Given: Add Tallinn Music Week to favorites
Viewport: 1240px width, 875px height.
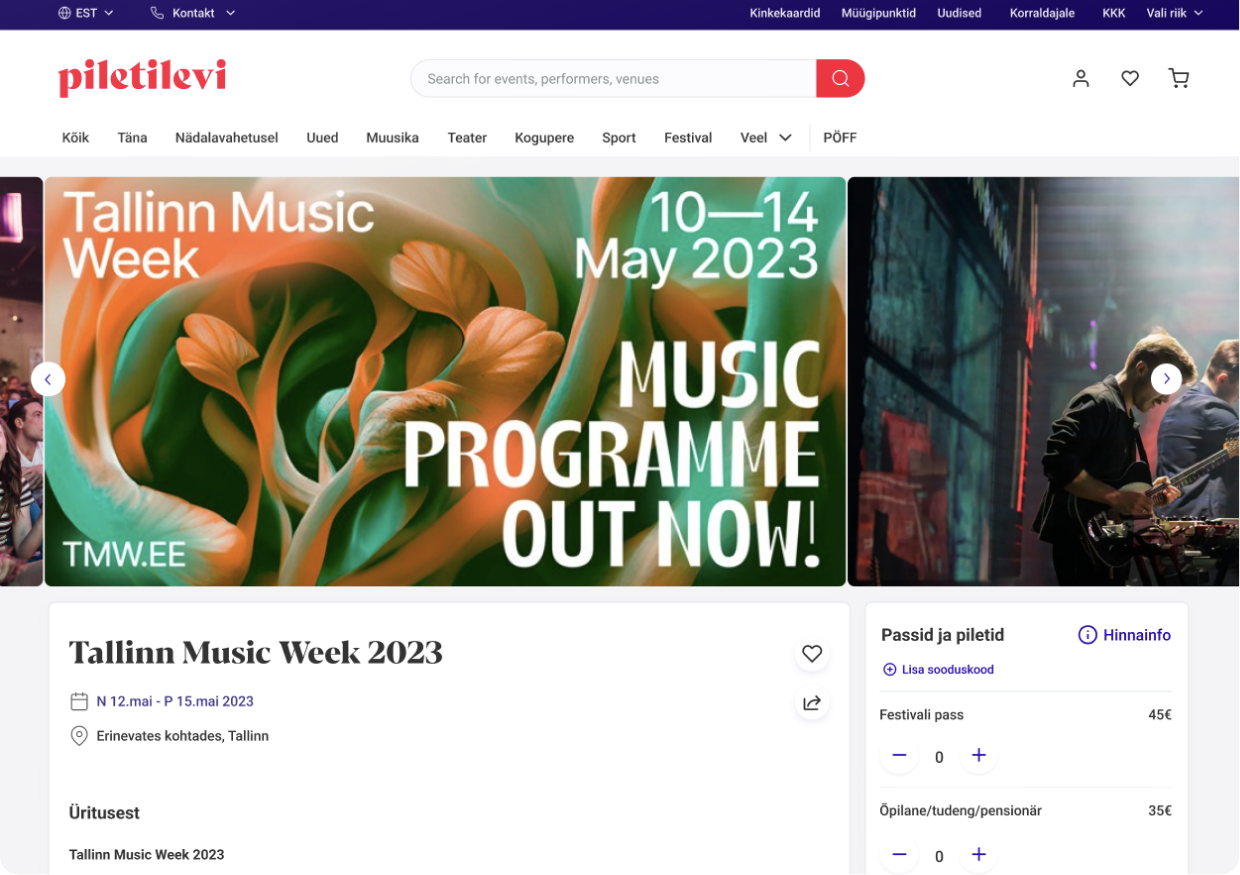Looking at the screenshot, I should point(812,654).
